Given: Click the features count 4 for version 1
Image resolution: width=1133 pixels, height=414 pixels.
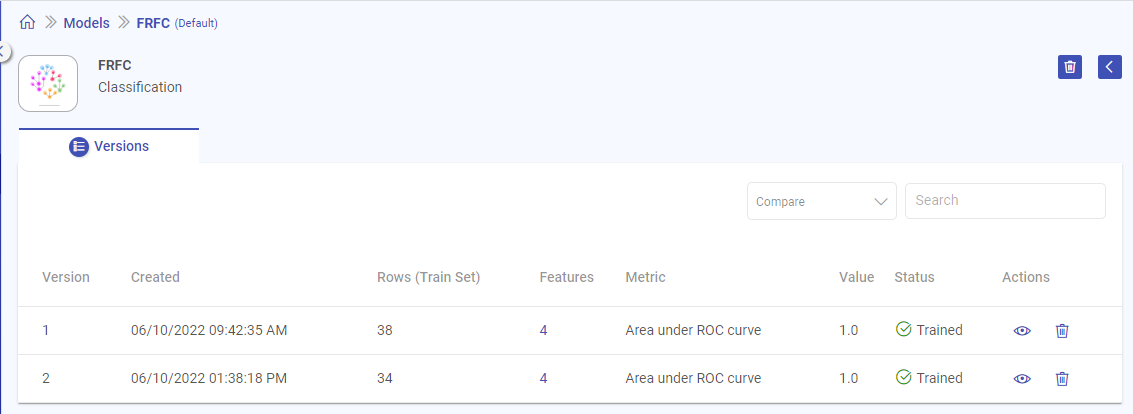Looking at the screenshot, I should [543, 330].
